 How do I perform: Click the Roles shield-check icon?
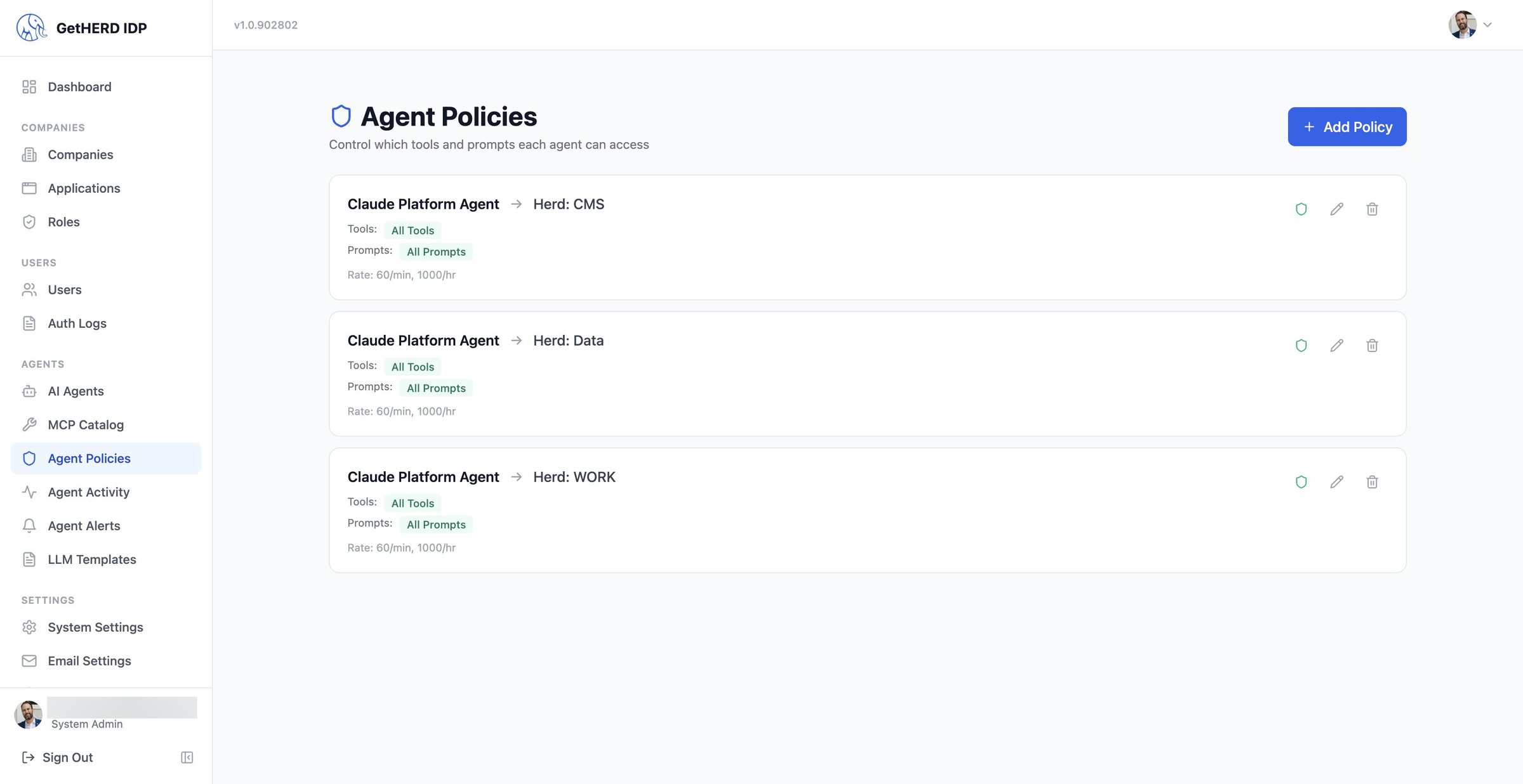pos(29,222)
